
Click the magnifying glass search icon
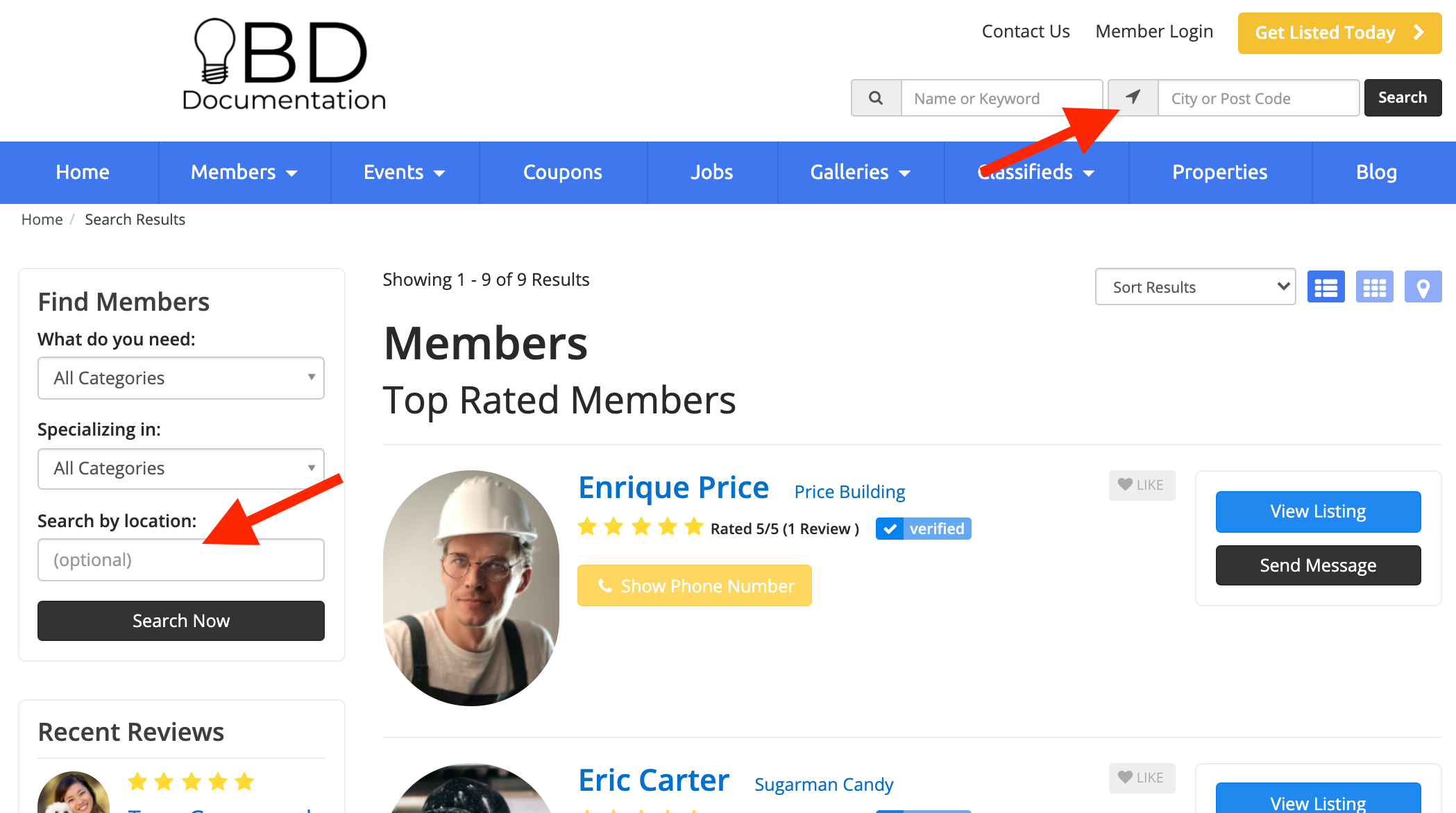point(876,98)
